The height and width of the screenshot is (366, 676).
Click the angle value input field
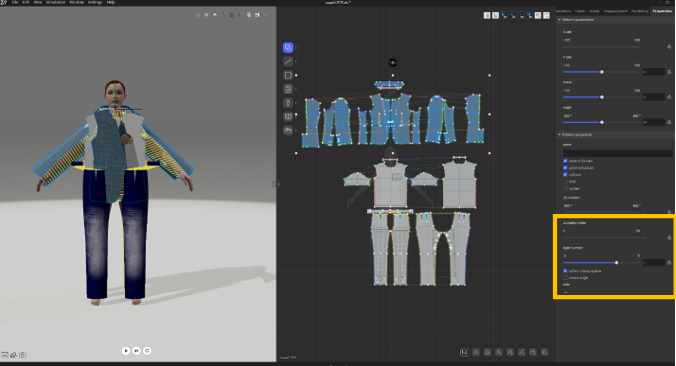tap(654, 122)
